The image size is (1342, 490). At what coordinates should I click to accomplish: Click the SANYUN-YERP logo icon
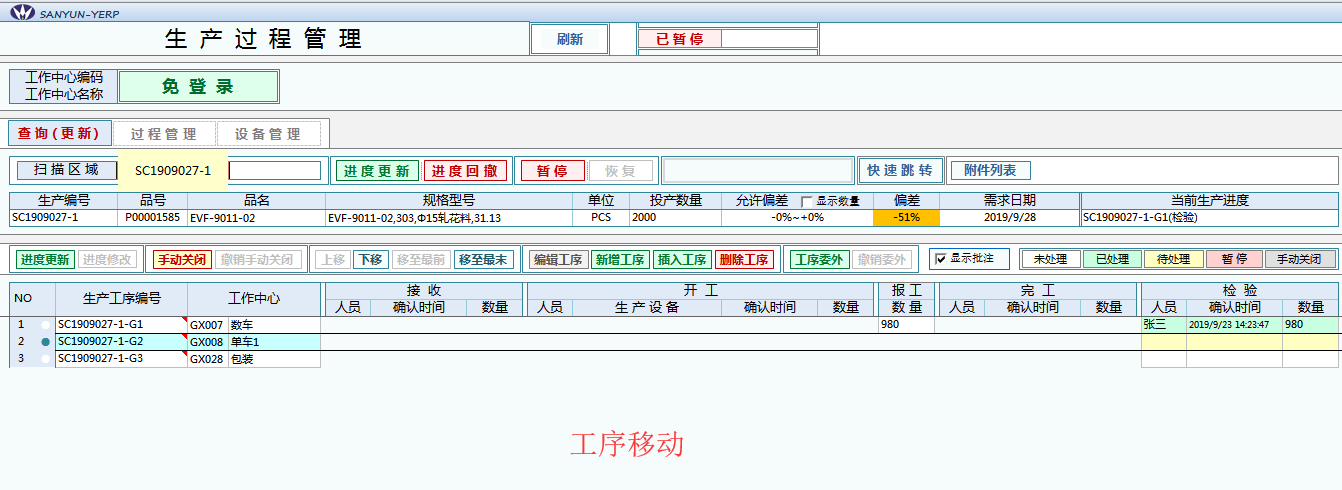[x=20, y=14]
